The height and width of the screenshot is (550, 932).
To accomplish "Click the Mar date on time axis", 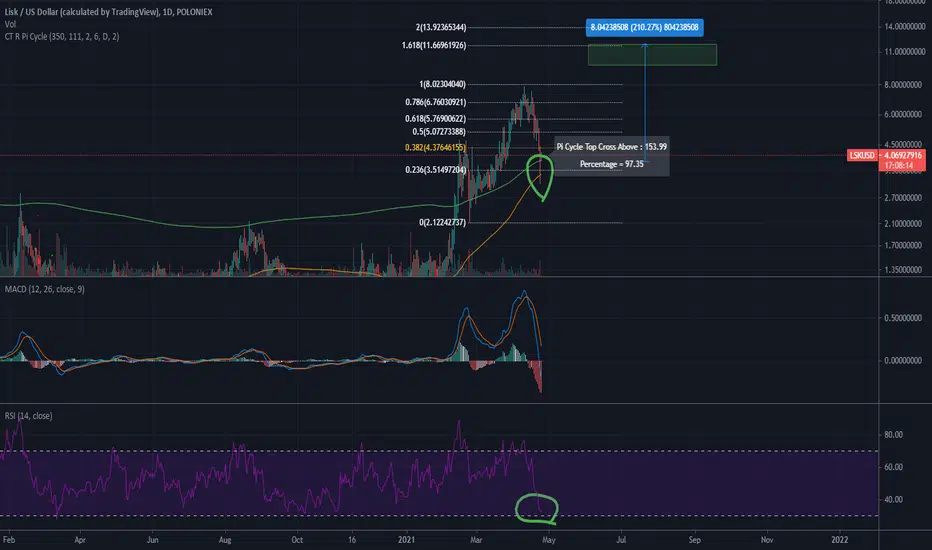I will point(476,540).
